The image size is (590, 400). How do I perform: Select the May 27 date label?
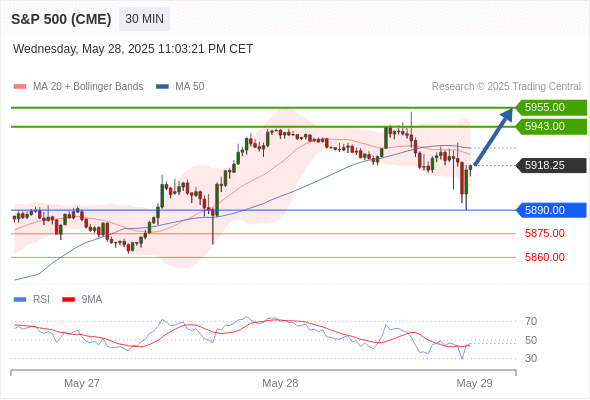pyautogui.click(x=82, y=383)
